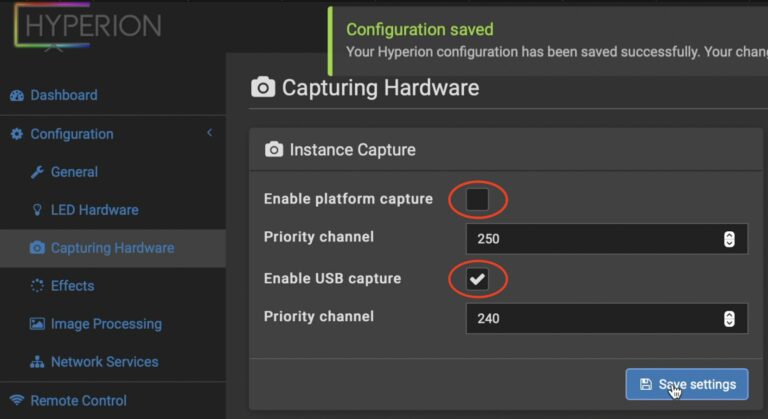The height and width of the screenshot is (419, 768).
Task: Click the Configuration gear icon
Action: 16,134
